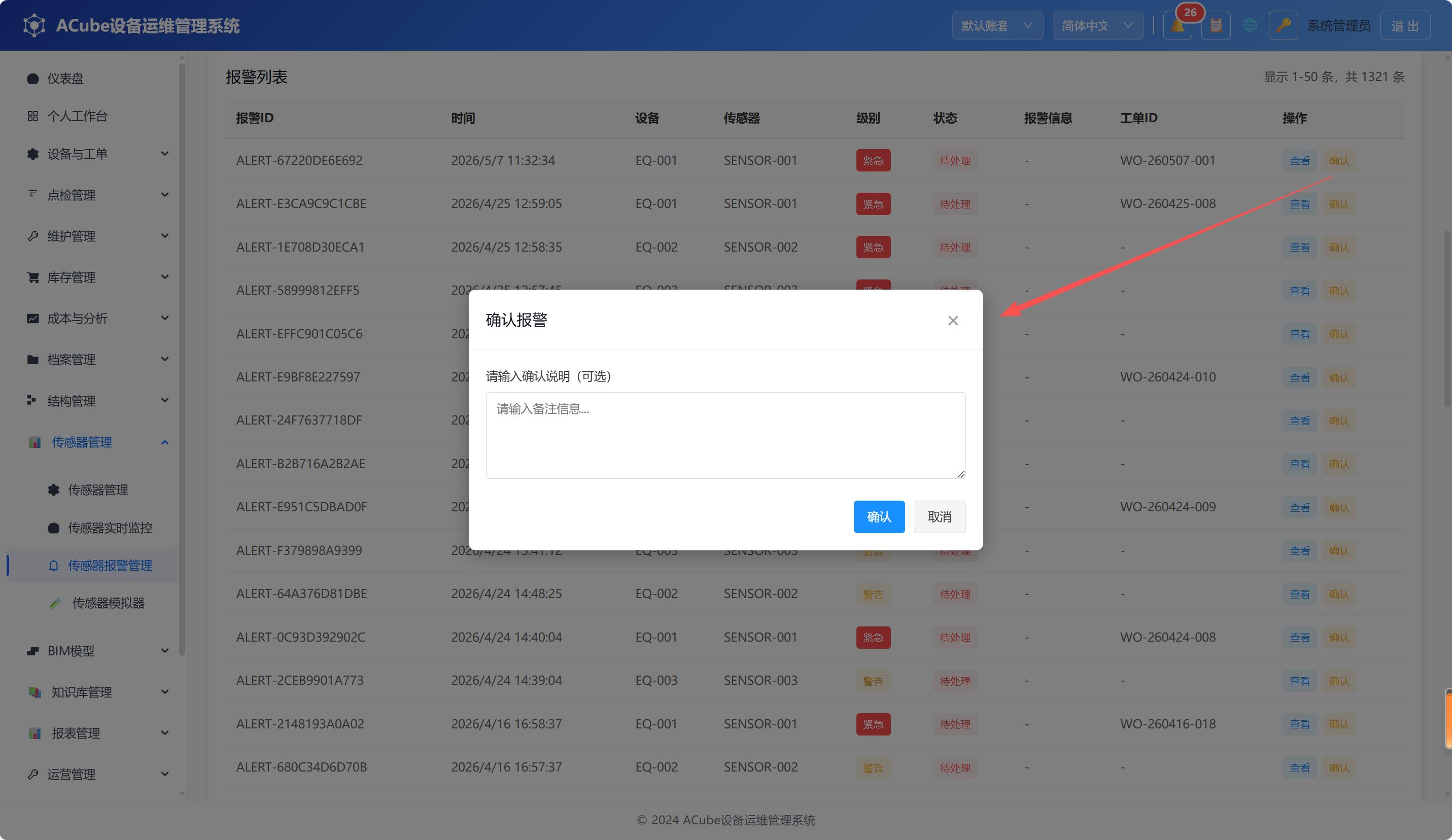The height and width of the screenshot is (840, 1452).
Task: Click the gear icon beside 传感器管理 submenu
Action: [x=54, y=489]
